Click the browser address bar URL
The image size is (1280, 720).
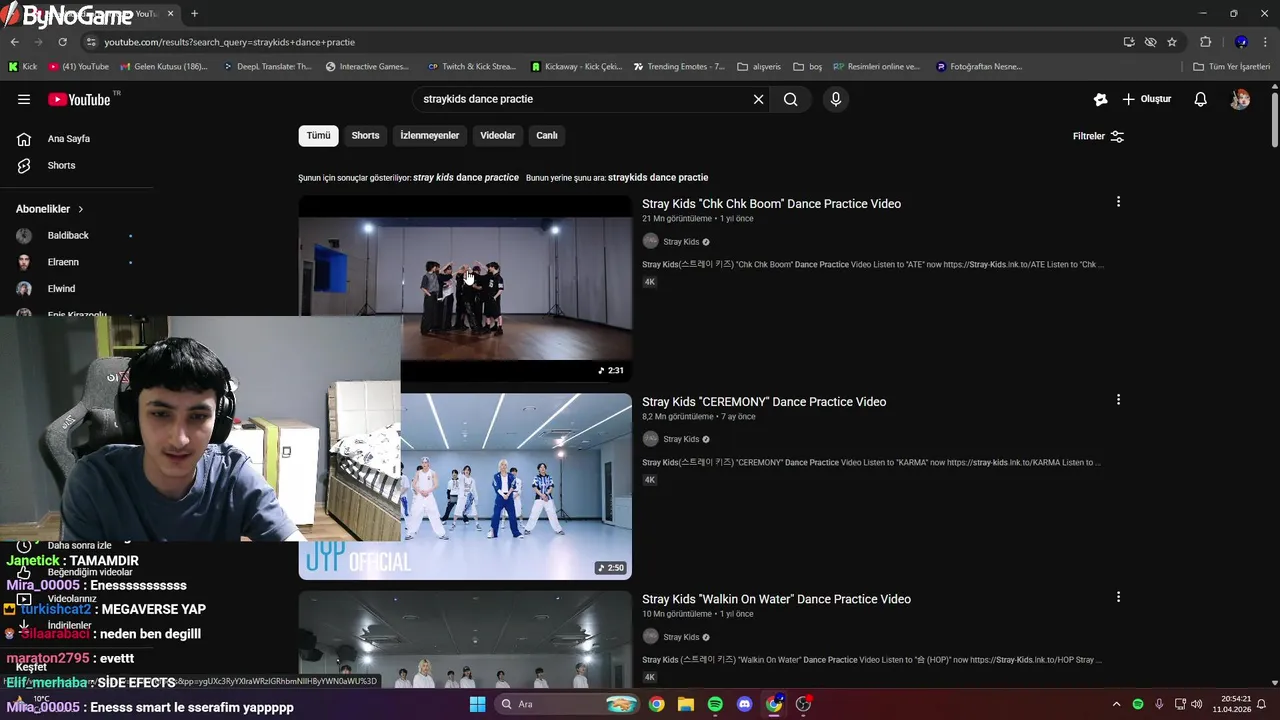click(x=230, y=42)
